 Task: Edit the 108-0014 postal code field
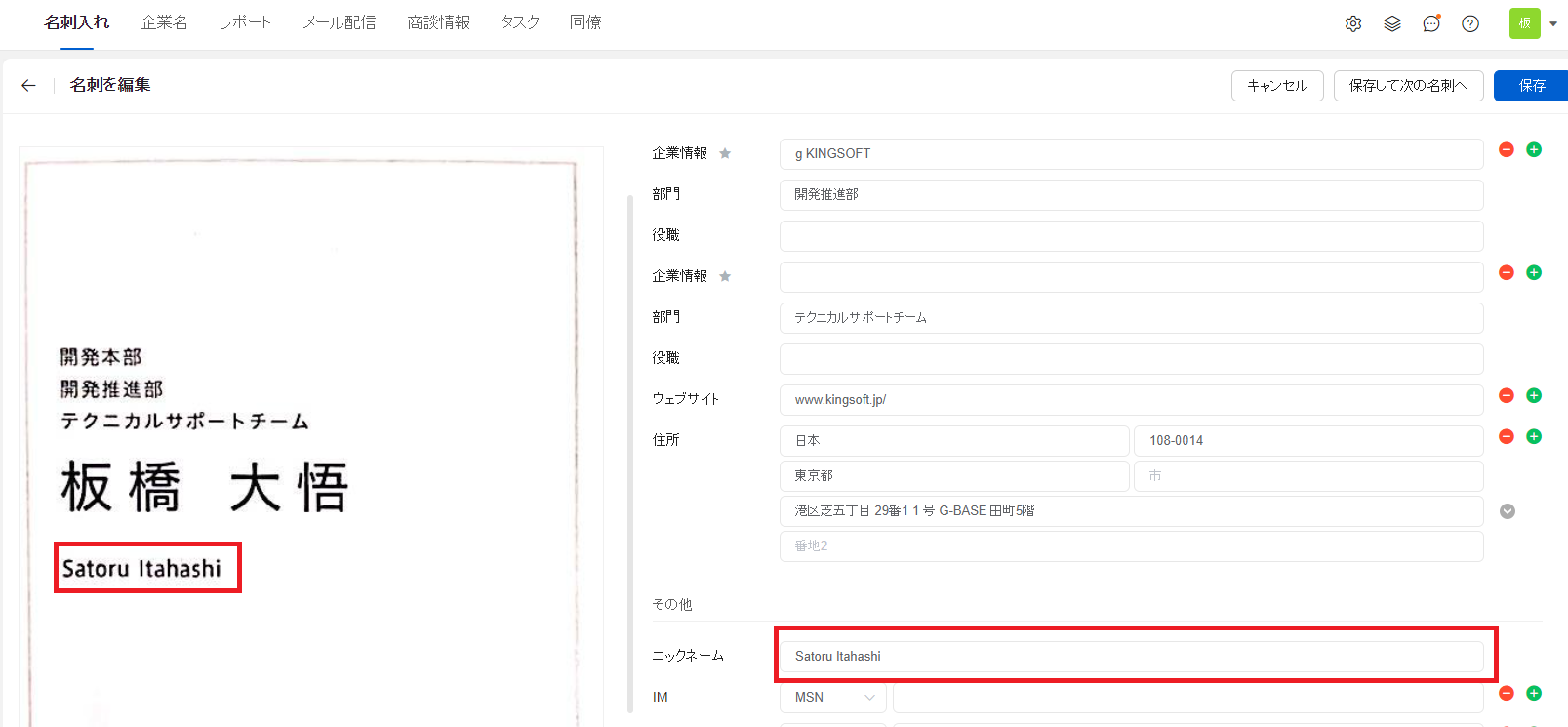pos(1308,441)
